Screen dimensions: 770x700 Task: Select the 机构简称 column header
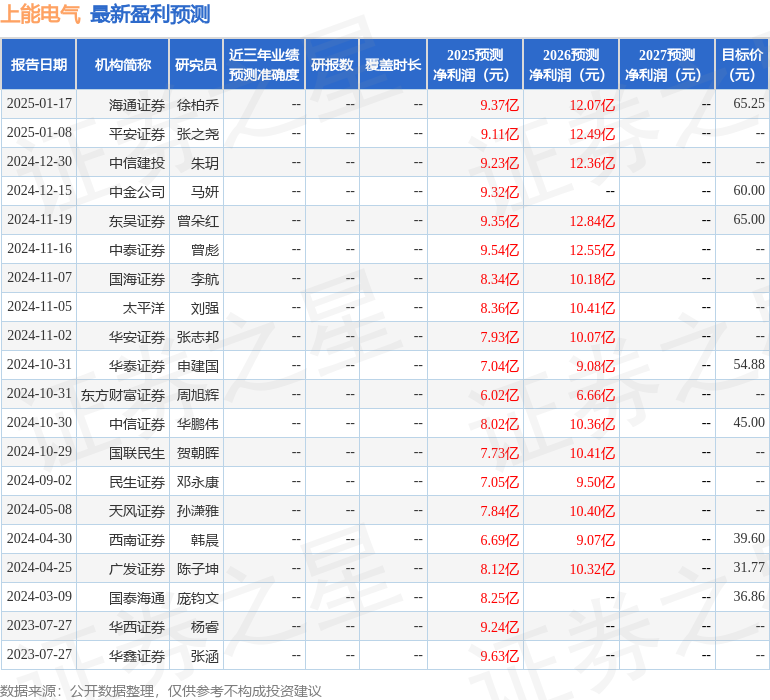(x=123, y=65)
